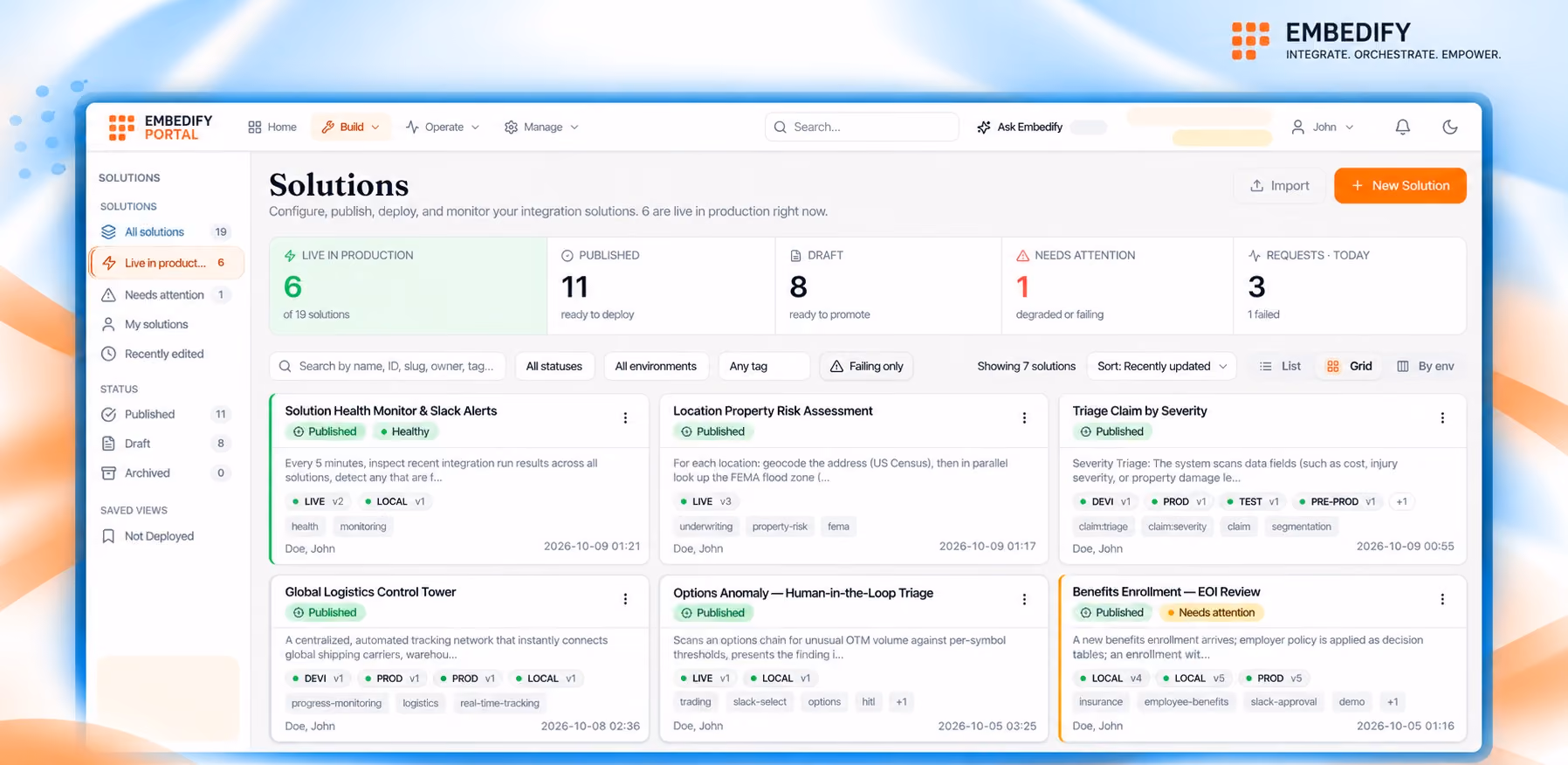
Task: Open menu for Location Property Risk Assessment card
Action: click(x=1024, y=418)
